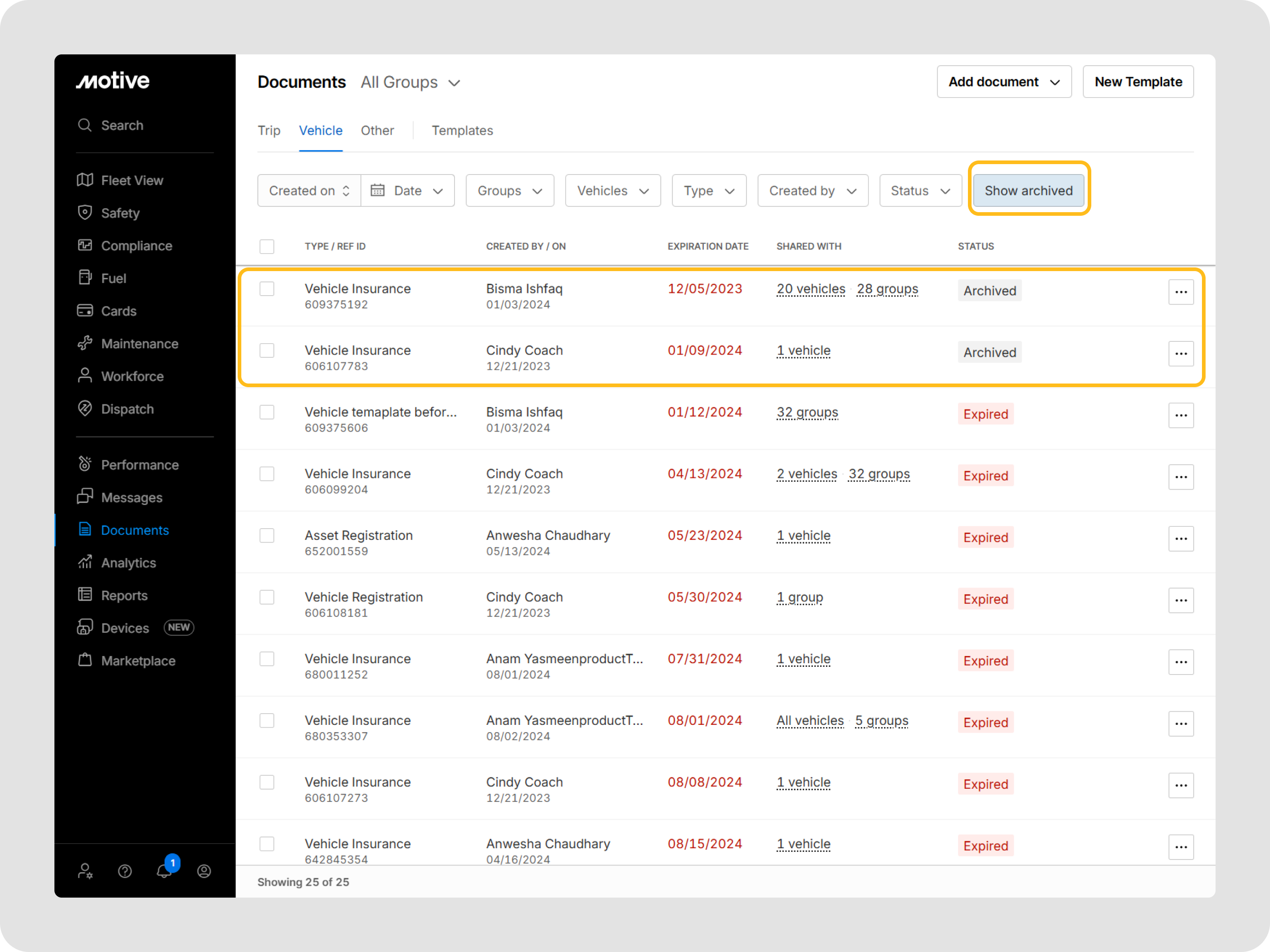Screen dimensions: 1270x952
Task: Switch to the Trip tab
Action: (x=269, y=131)
